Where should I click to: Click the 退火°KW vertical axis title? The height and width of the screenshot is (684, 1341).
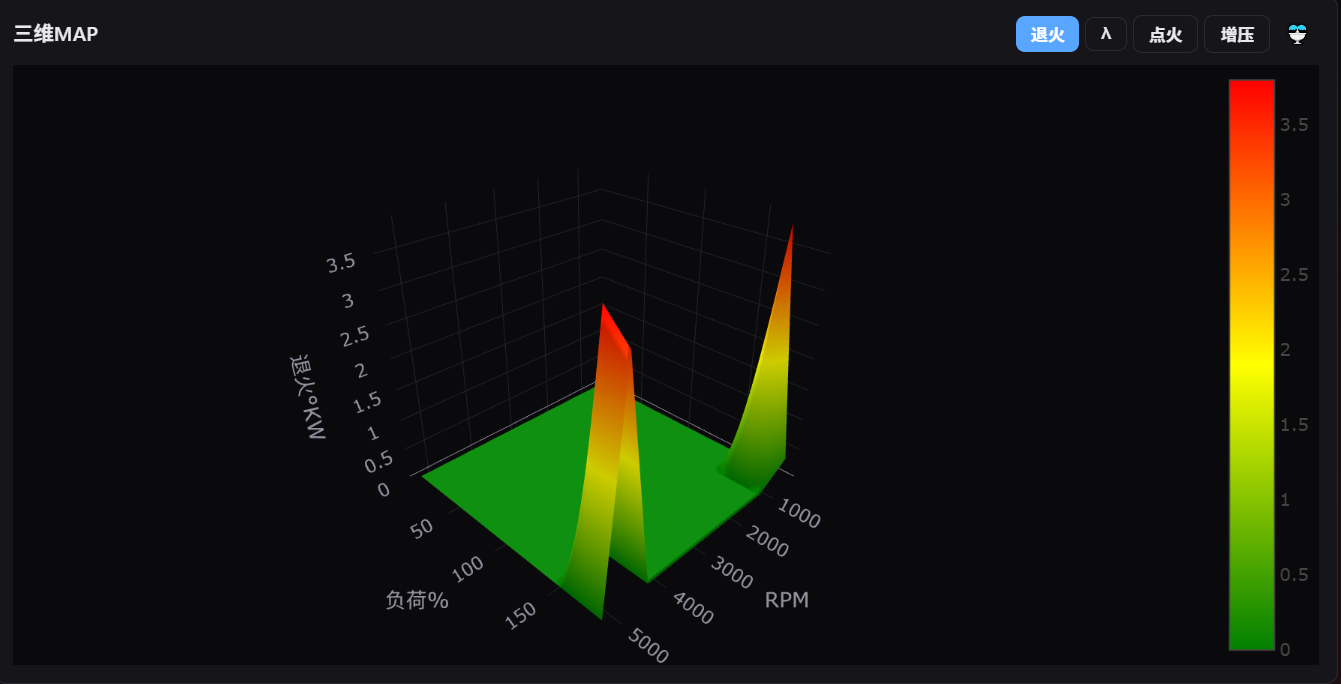(308, 396)
